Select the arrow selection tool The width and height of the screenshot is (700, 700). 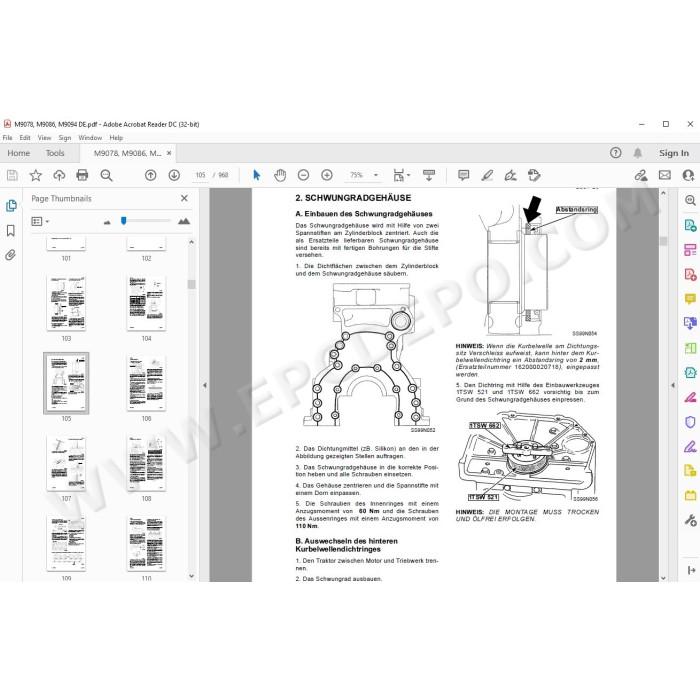[257, 175]
